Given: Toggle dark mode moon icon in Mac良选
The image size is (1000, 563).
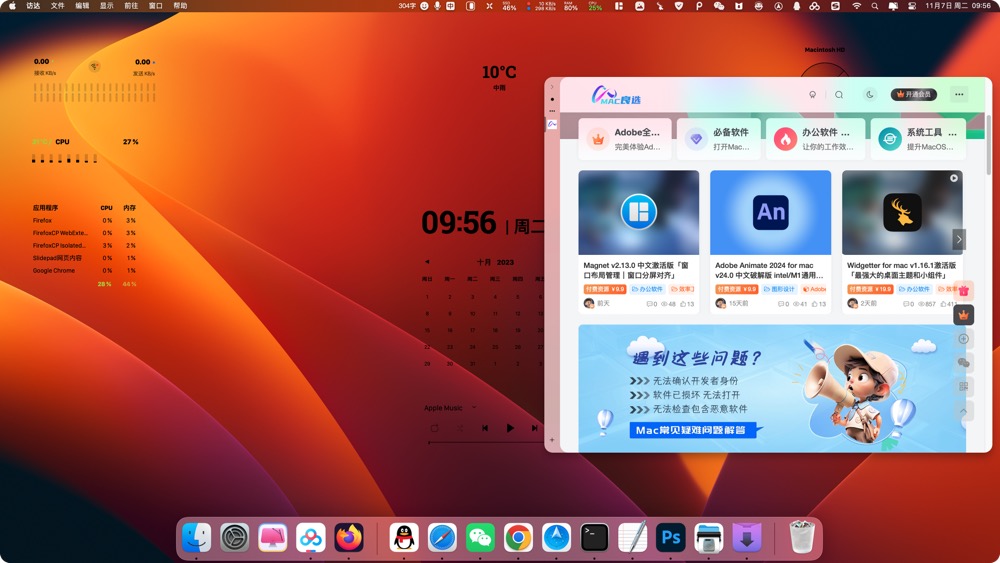Looking at the screenshot, I should (870, 94).
